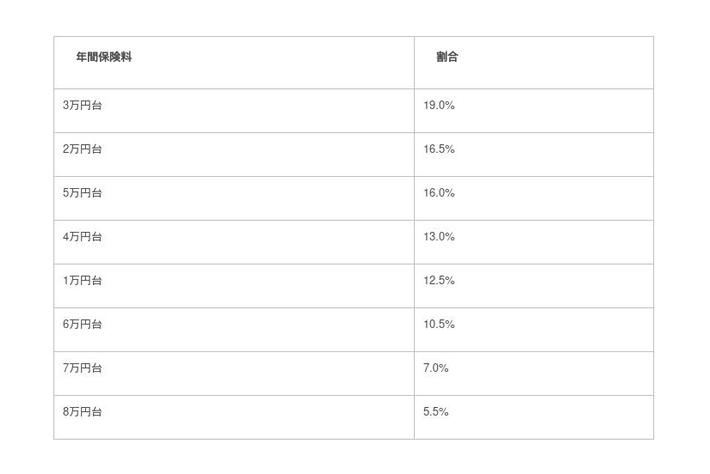Click the 13.0% percentage cell
Image resolution: width=710 pixels, height=474 pixels.
tap(439, 237)
